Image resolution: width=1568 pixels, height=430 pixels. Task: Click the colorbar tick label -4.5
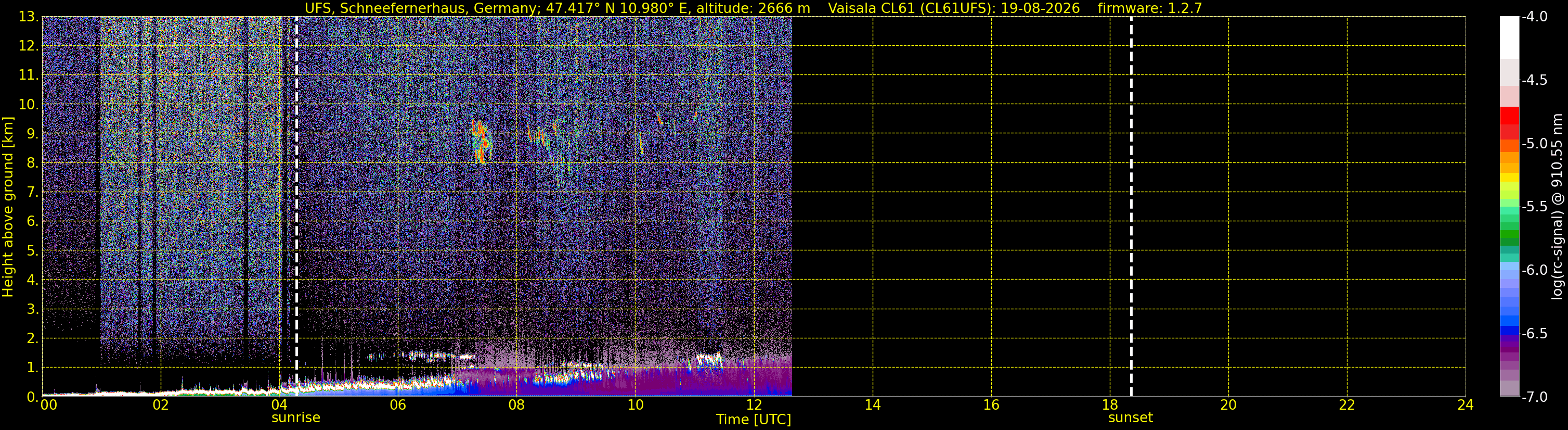[x=1534, y=80]
